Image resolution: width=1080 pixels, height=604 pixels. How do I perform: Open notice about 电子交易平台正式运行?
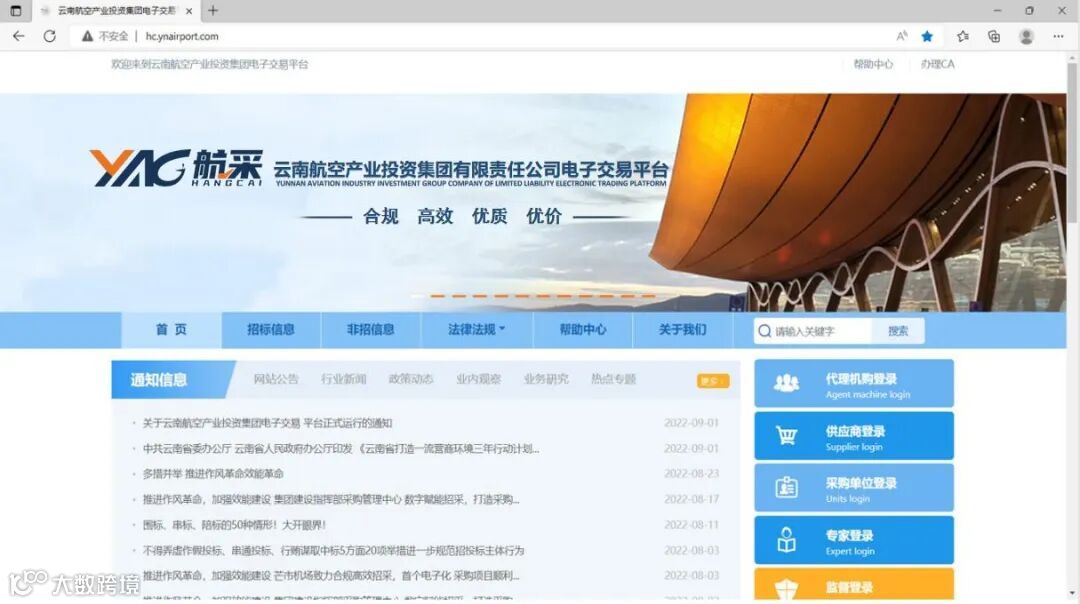pyautogui.click(x=267, y=423)
